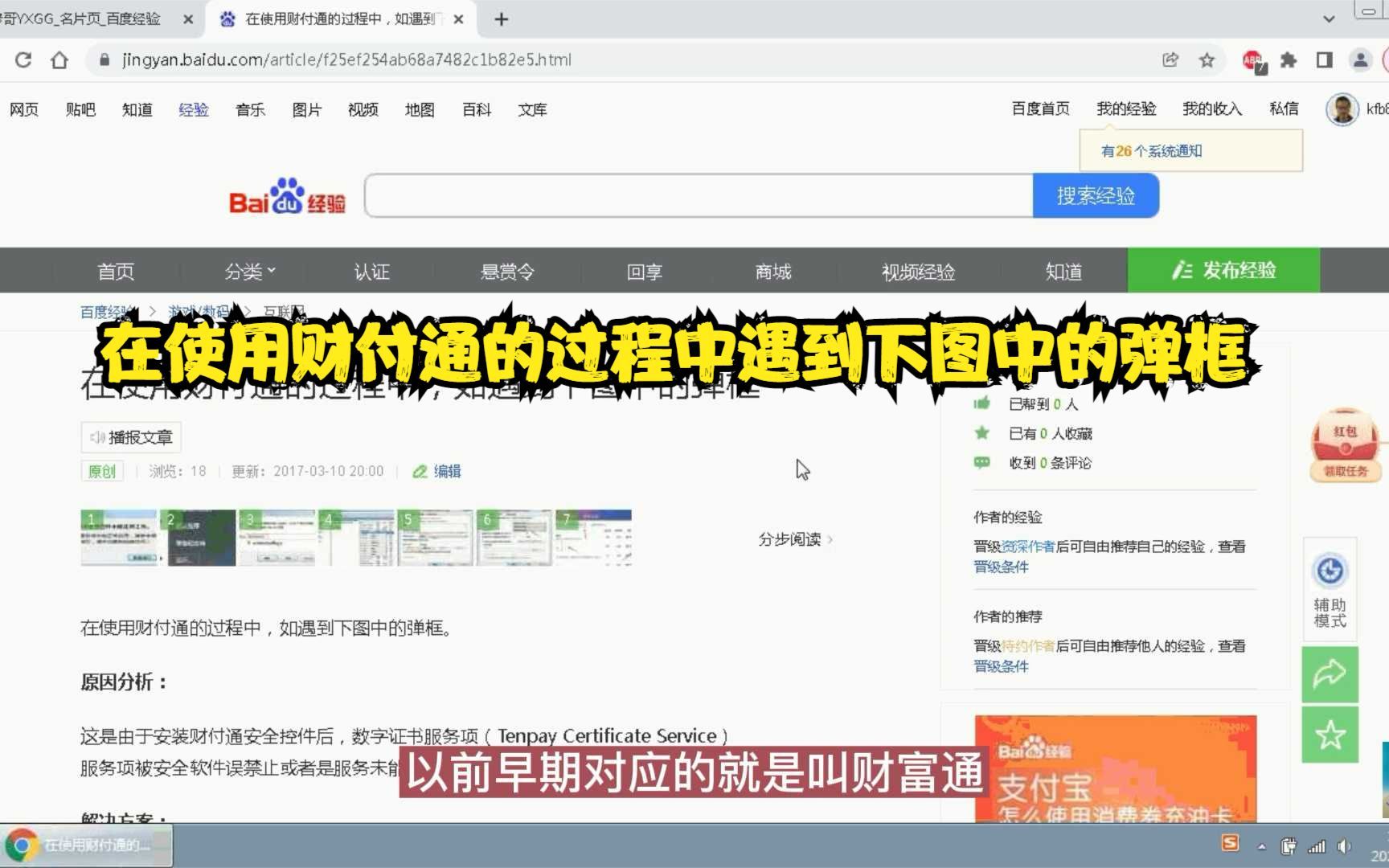
Task: Open step thumbnail 2
Action: pyautogui.click(x=198, y=538)
